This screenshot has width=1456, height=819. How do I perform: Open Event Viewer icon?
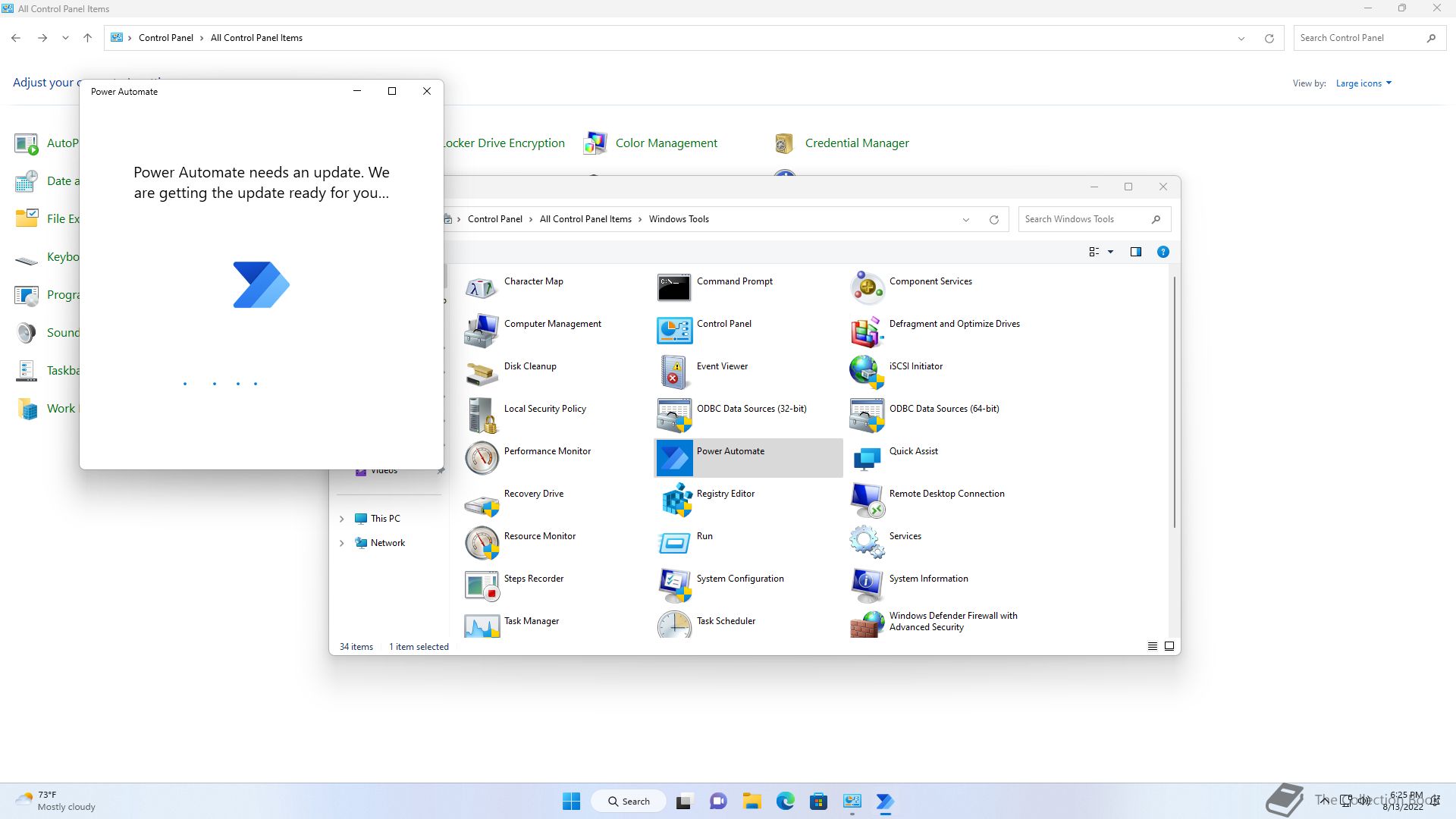674,372
